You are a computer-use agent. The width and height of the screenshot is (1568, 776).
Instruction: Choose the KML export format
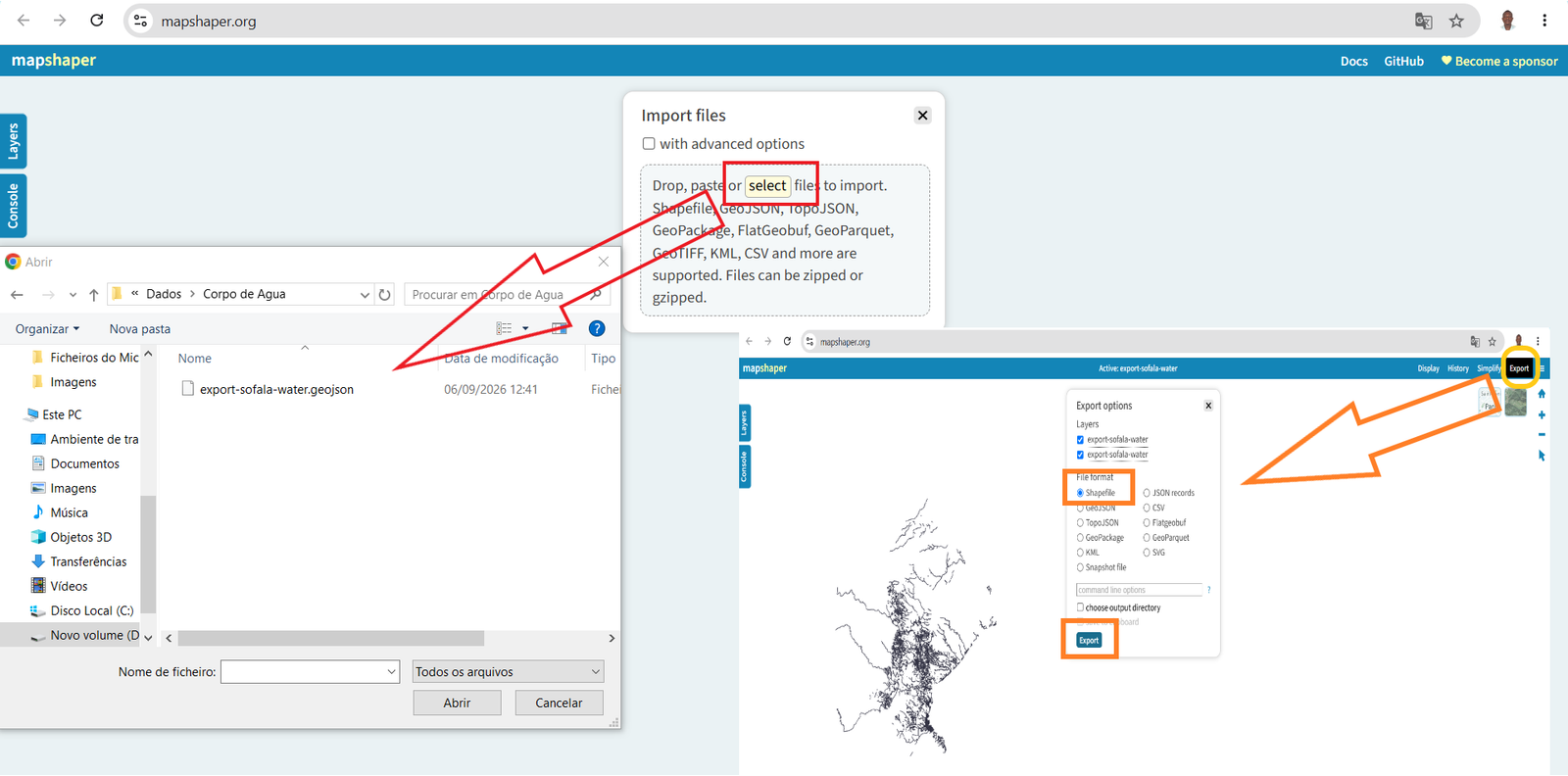click(1080, 553)
